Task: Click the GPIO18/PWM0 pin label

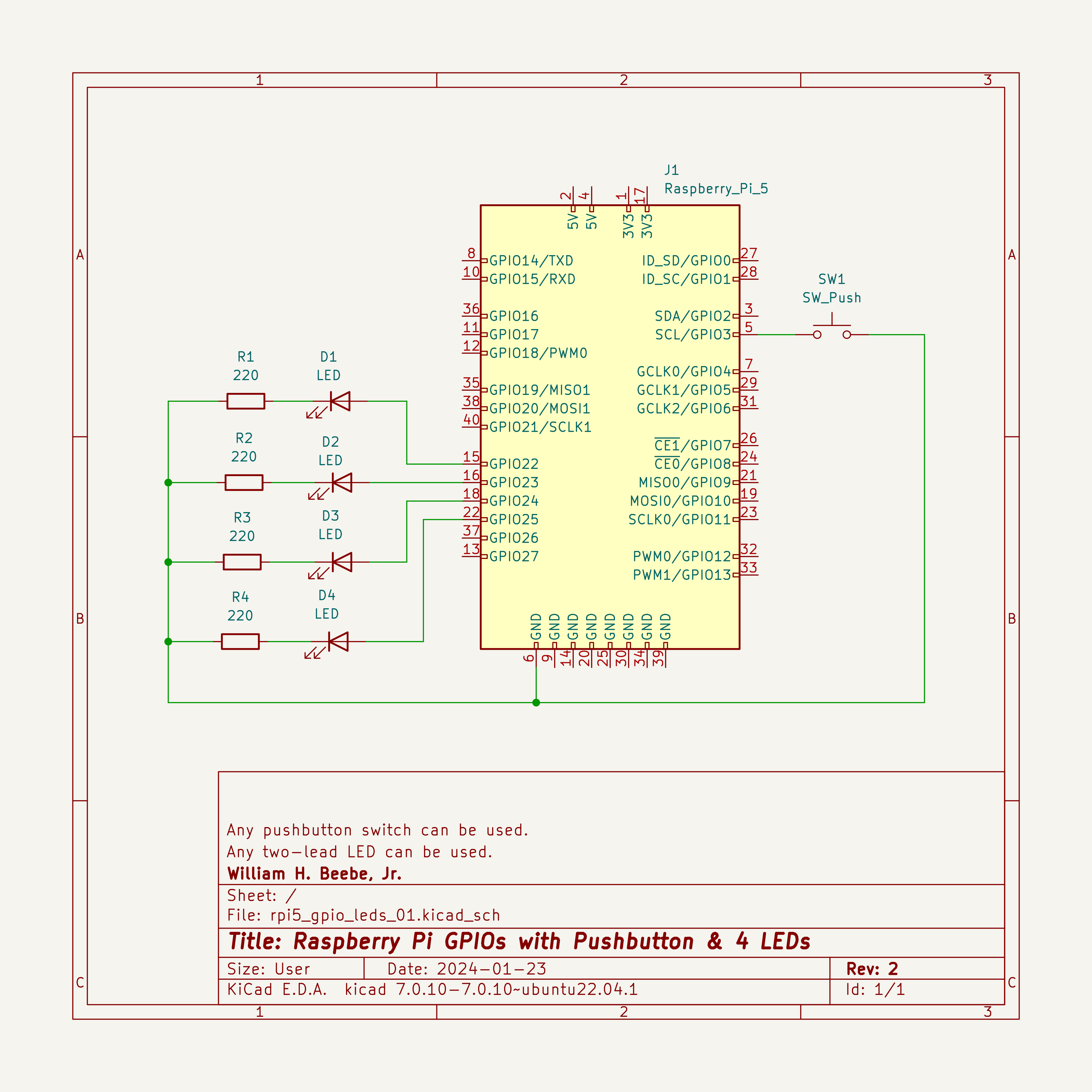Action: click(538, 353)
